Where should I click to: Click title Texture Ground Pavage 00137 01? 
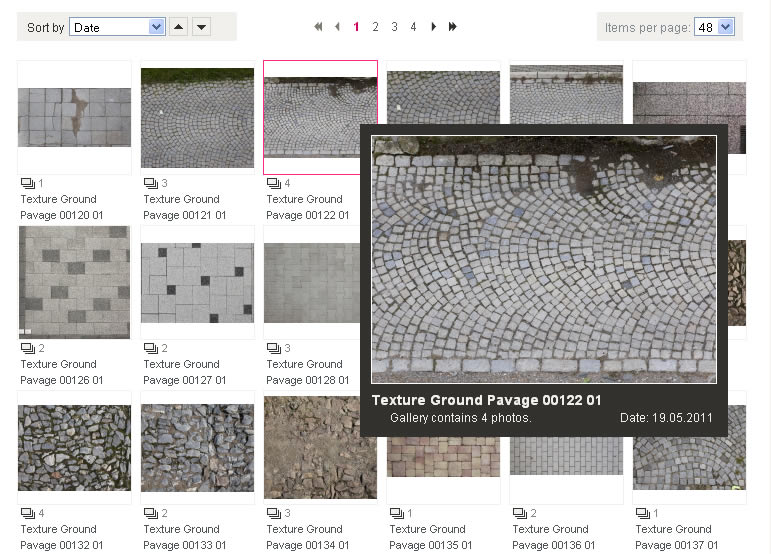point(676,537)
